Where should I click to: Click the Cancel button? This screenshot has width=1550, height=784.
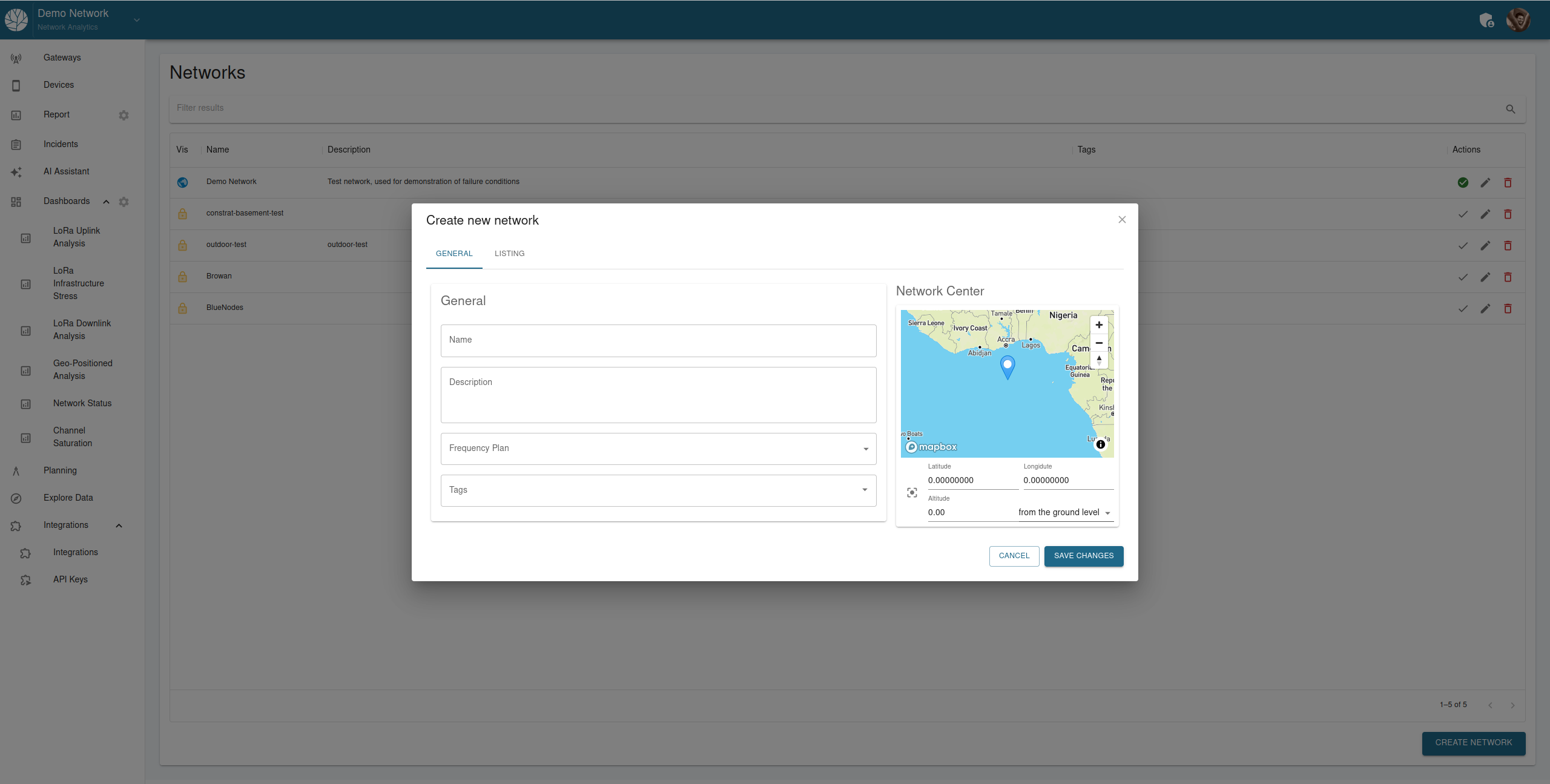click(1014, 556)
